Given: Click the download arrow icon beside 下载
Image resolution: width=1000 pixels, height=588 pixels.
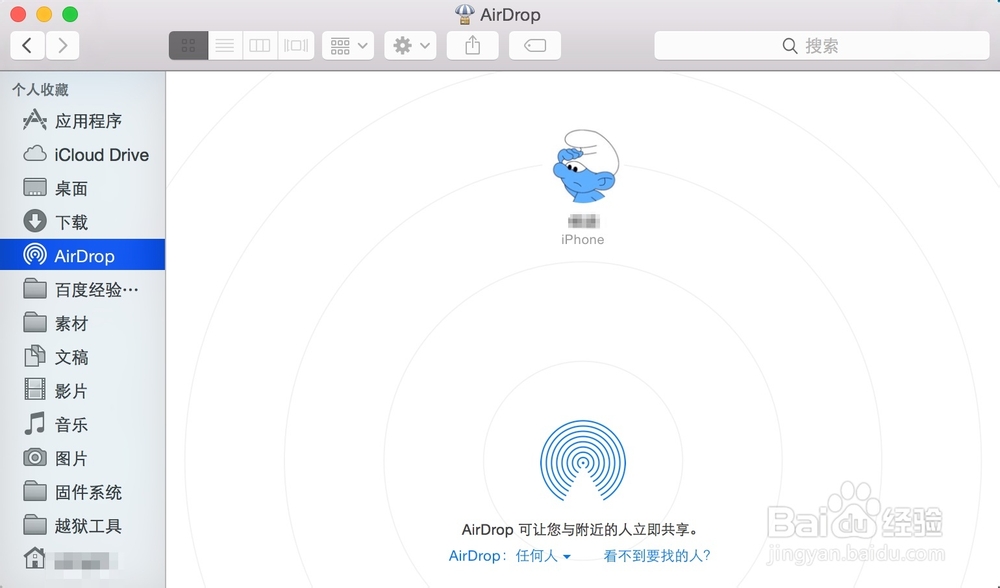Looking at the screenshot, I should pyautogui.click(x=34, y=221).
